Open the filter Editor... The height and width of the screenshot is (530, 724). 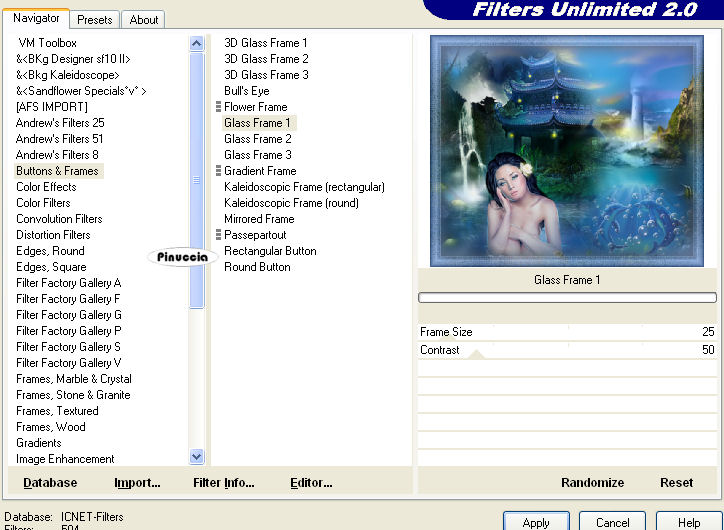[x=311, y=482]
